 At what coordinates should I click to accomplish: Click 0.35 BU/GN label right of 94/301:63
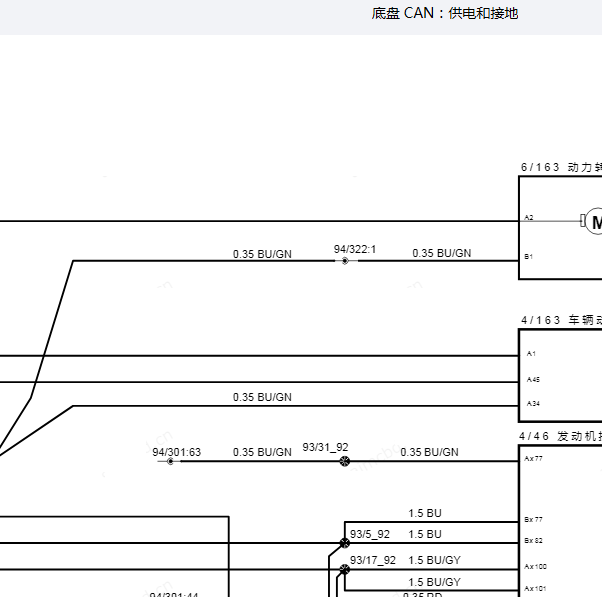262,452
